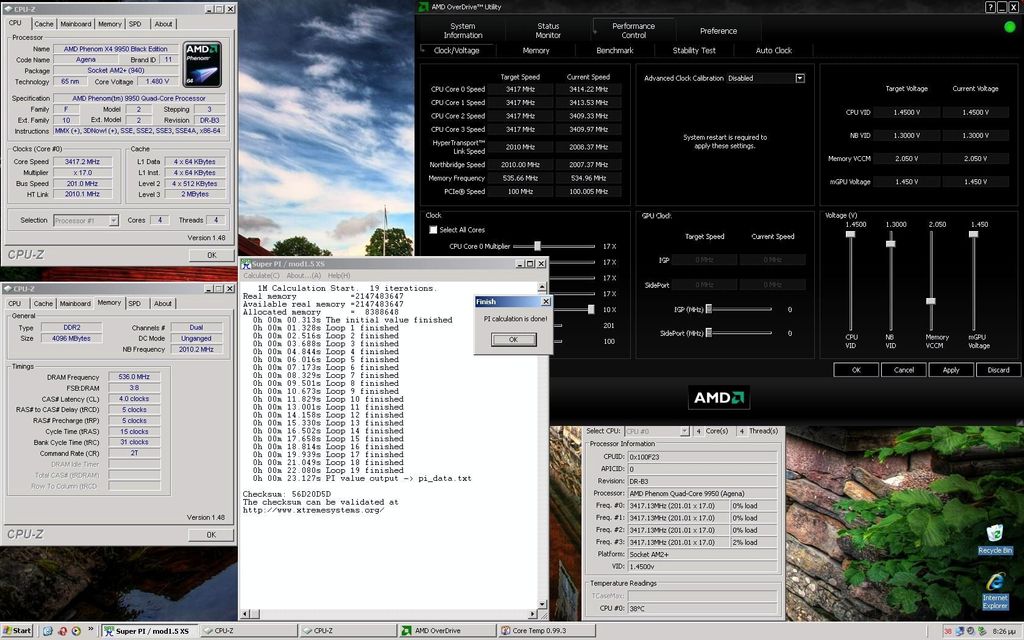1024x640 pixels.
Task: Open the Start menu
Action: point(18,631)
